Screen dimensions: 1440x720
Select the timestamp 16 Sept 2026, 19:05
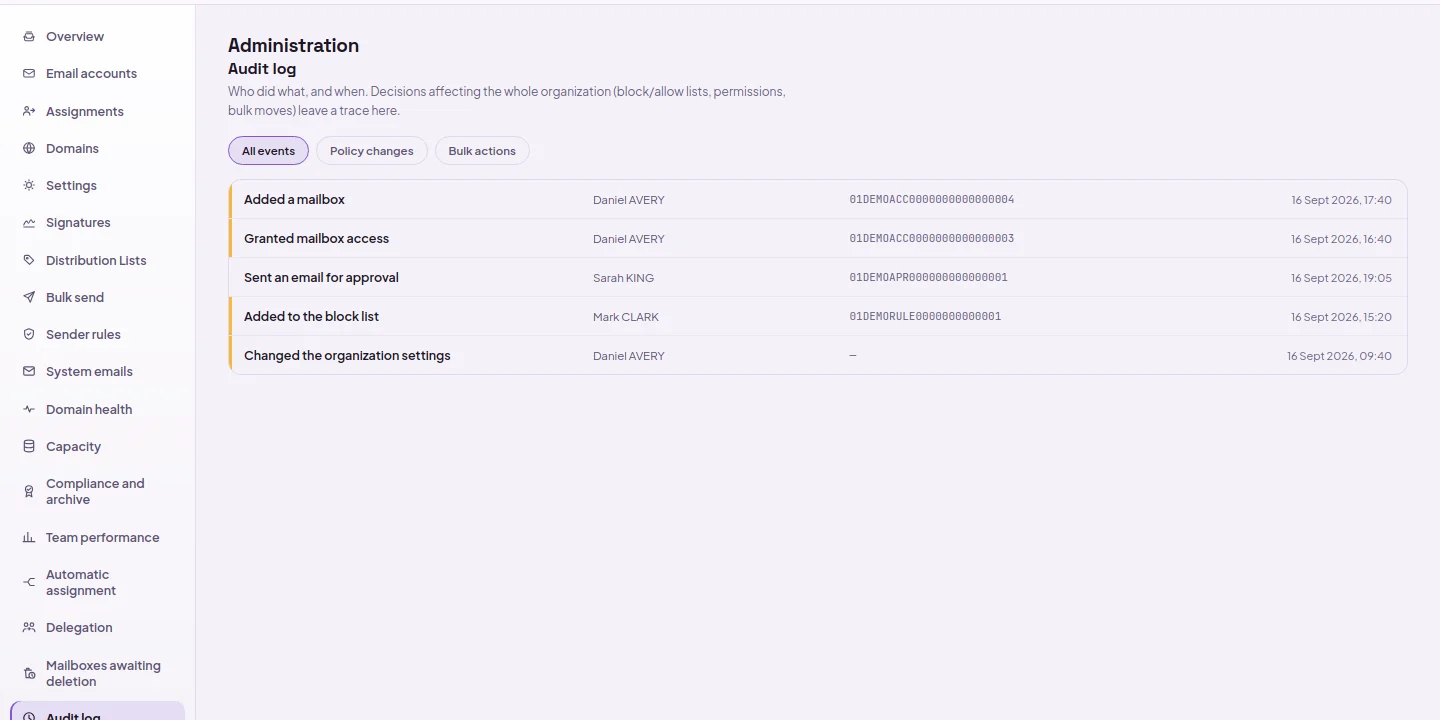1341,278
